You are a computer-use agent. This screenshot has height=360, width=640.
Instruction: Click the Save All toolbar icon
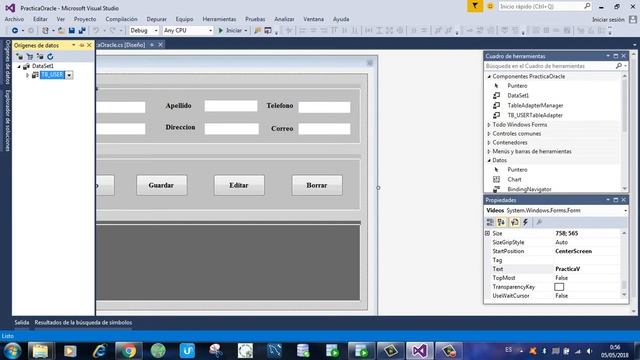[x=82, y=31]
